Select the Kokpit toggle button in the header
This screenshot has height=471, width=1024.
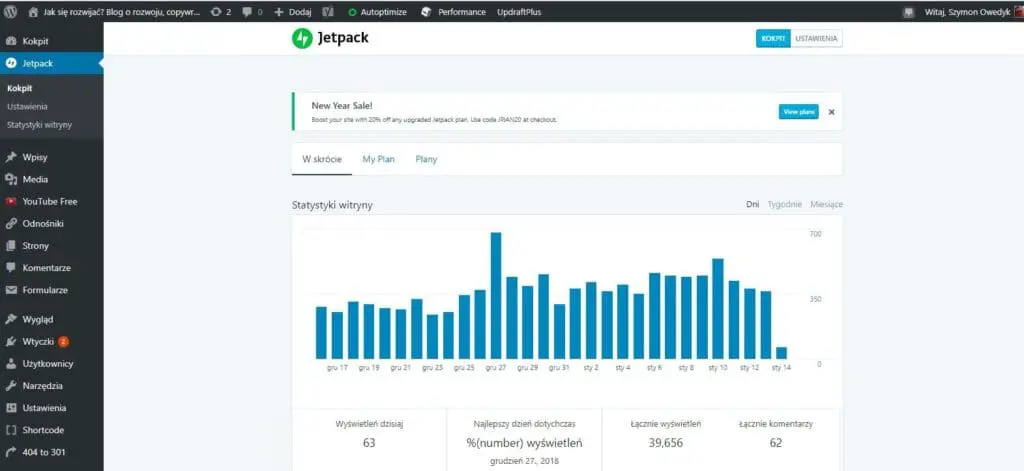[773, 39]
